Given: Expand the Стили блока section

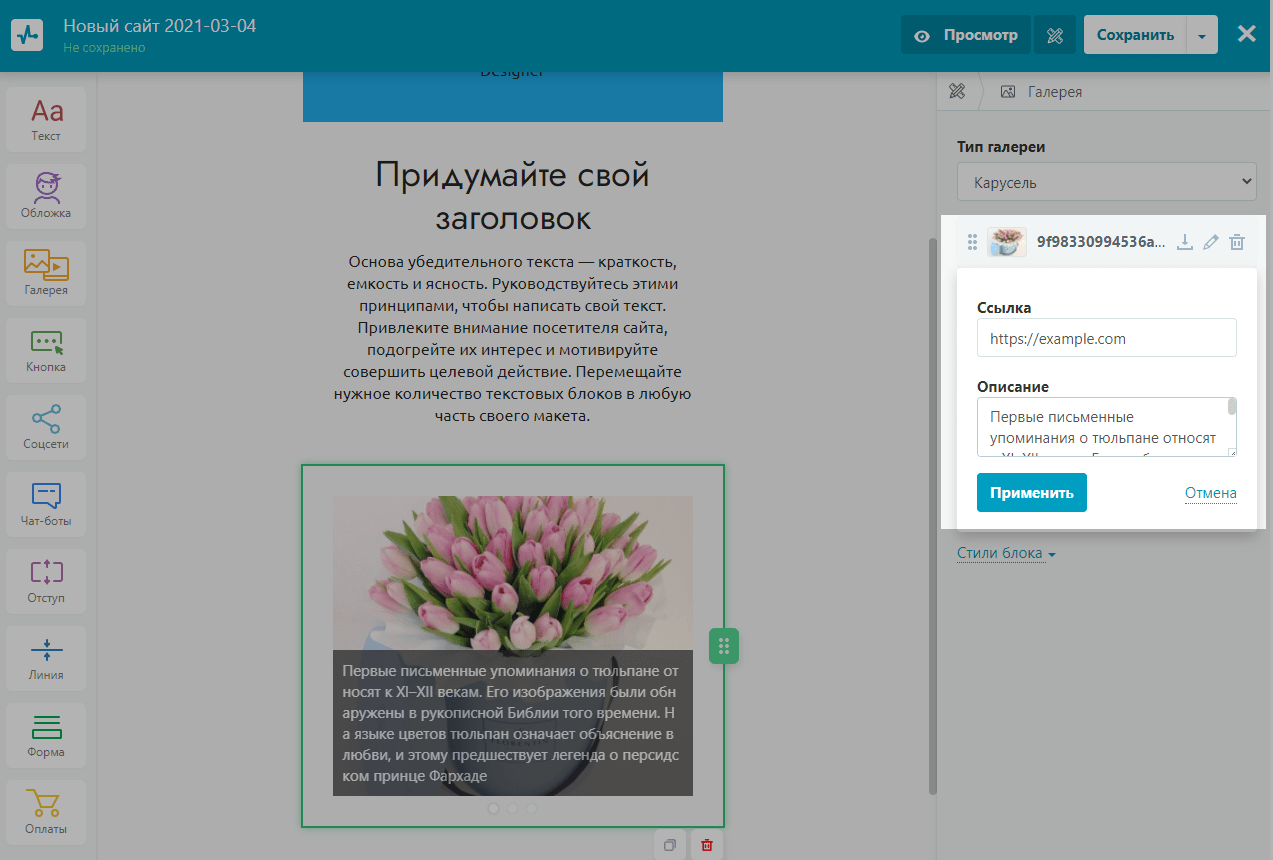Looking at the screenshot, I should (1005, 553).
